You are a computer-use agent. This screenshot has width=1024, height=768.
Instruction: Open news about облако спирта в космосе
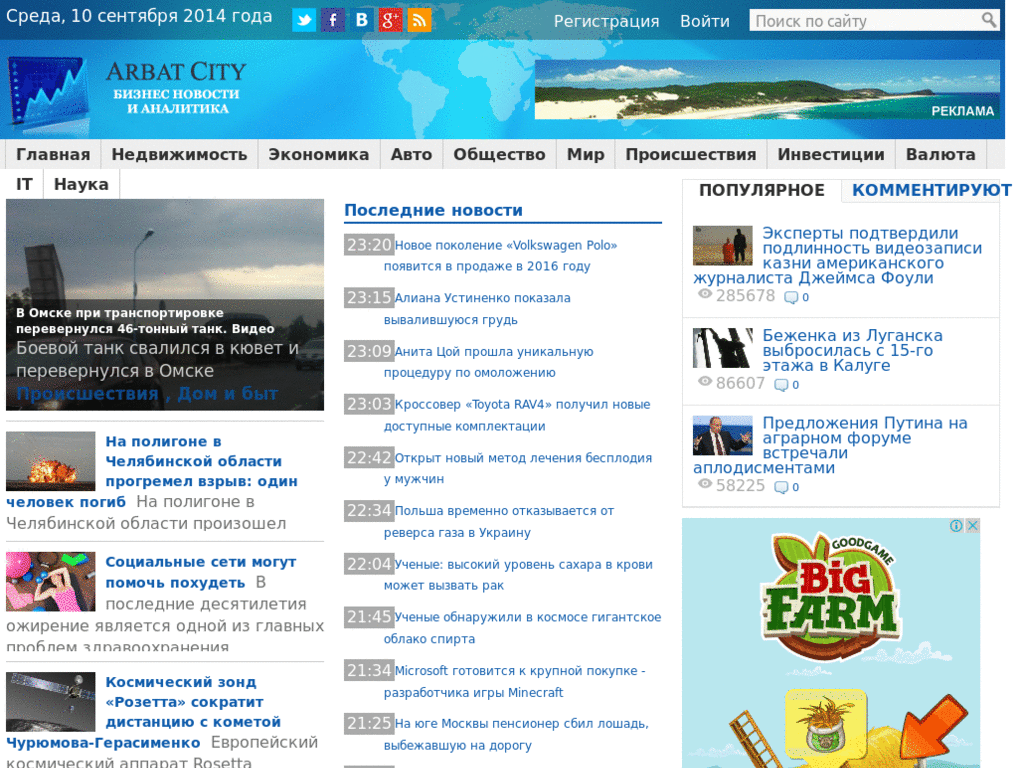click(522, 628)
